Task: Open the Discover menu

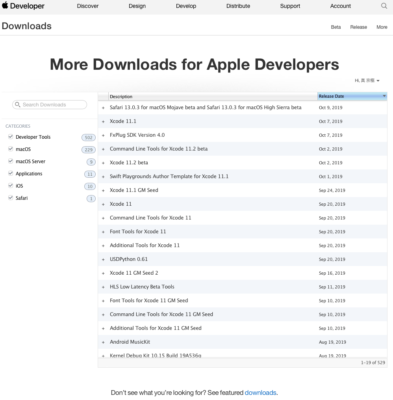Action: point(88,6)
